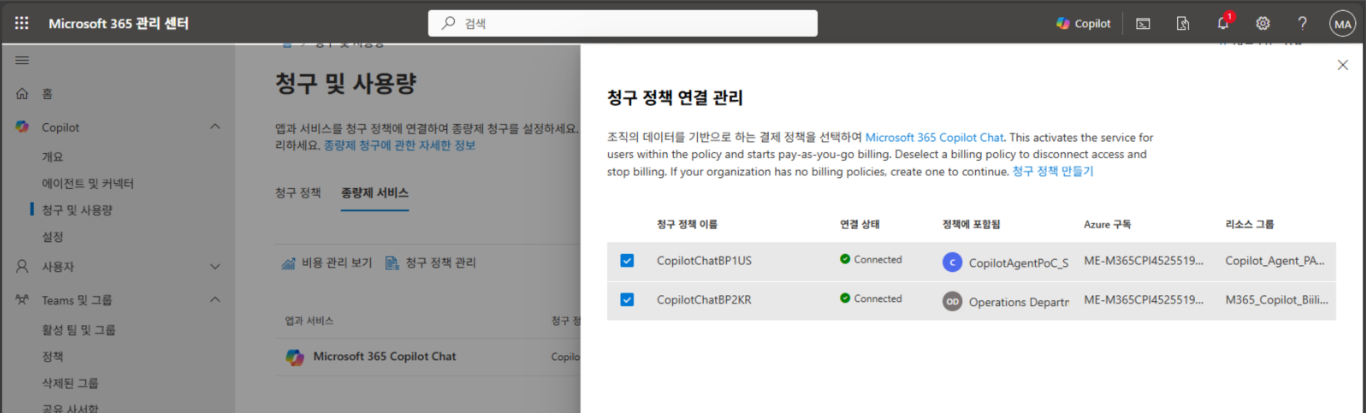Open notifications bell icon

(1223, 23)
